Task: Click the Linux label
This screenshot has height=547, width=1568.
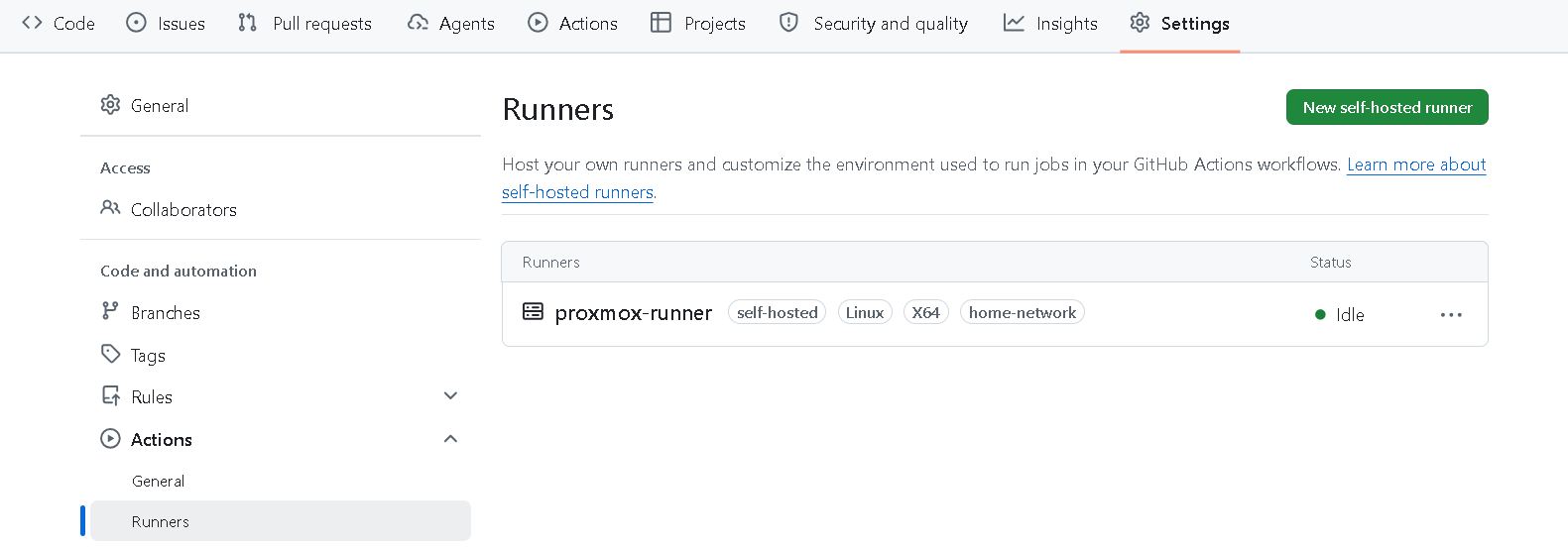Action: (865, 312)
